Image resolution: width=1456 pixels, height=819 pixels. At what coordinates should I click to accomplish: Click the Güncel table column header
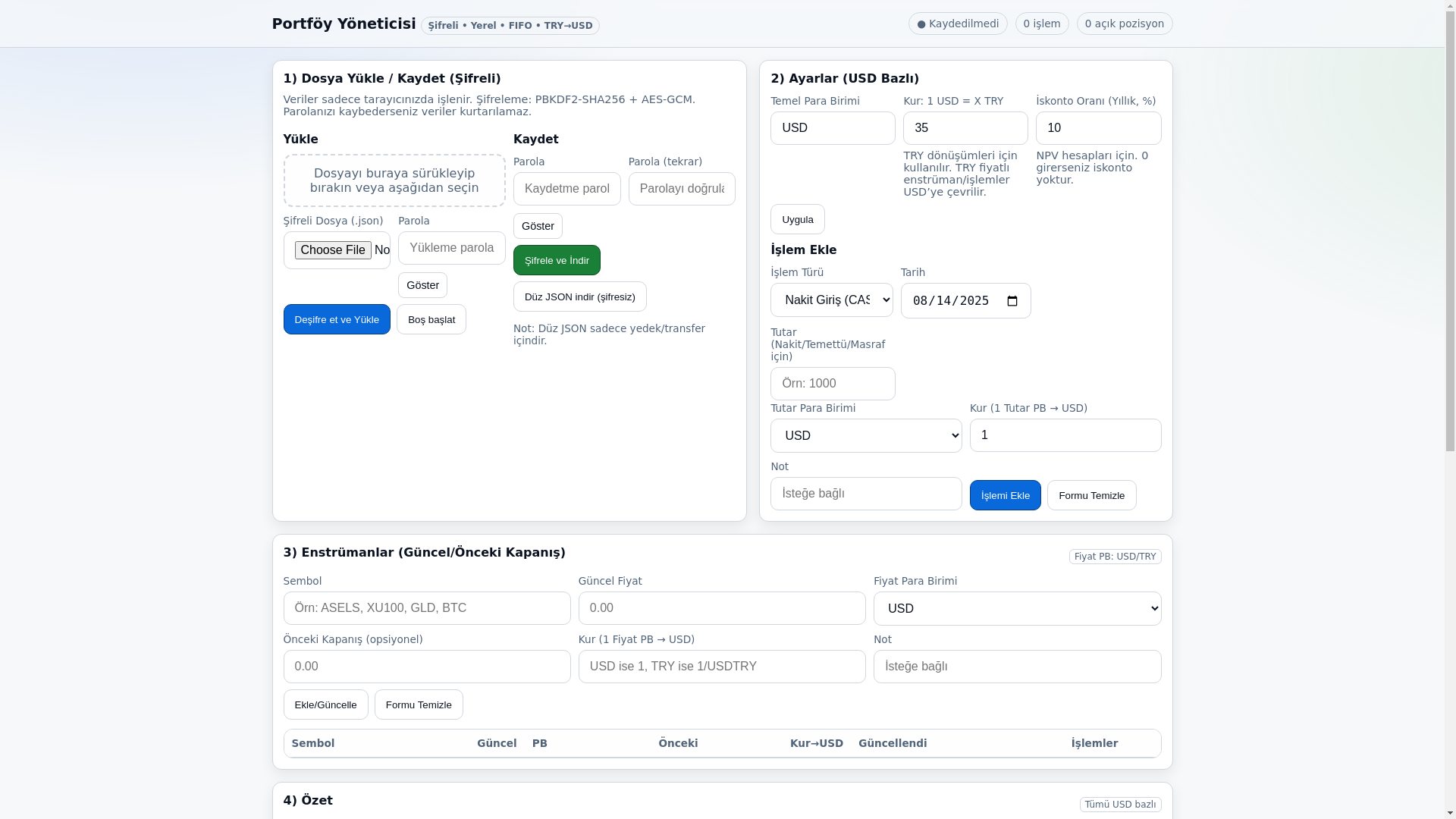(497, 743)
